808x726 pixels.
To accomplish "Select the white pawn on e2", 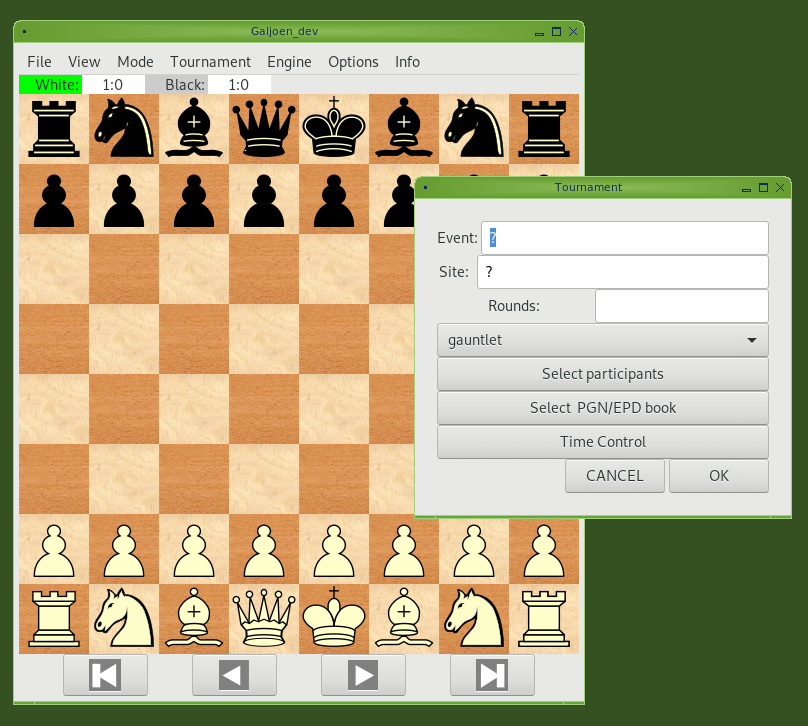I will pyautogui.click(x=334, y=549).
